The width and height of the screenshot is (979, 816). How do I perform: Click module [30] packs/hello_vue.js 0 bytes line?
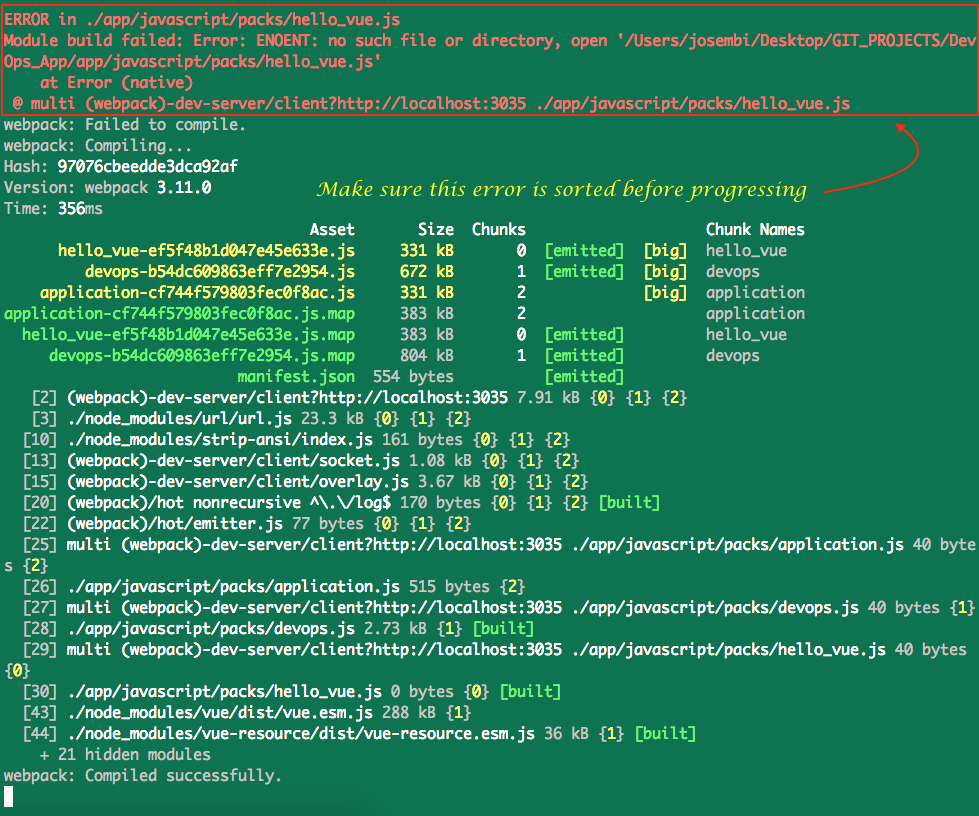(292, 691)
